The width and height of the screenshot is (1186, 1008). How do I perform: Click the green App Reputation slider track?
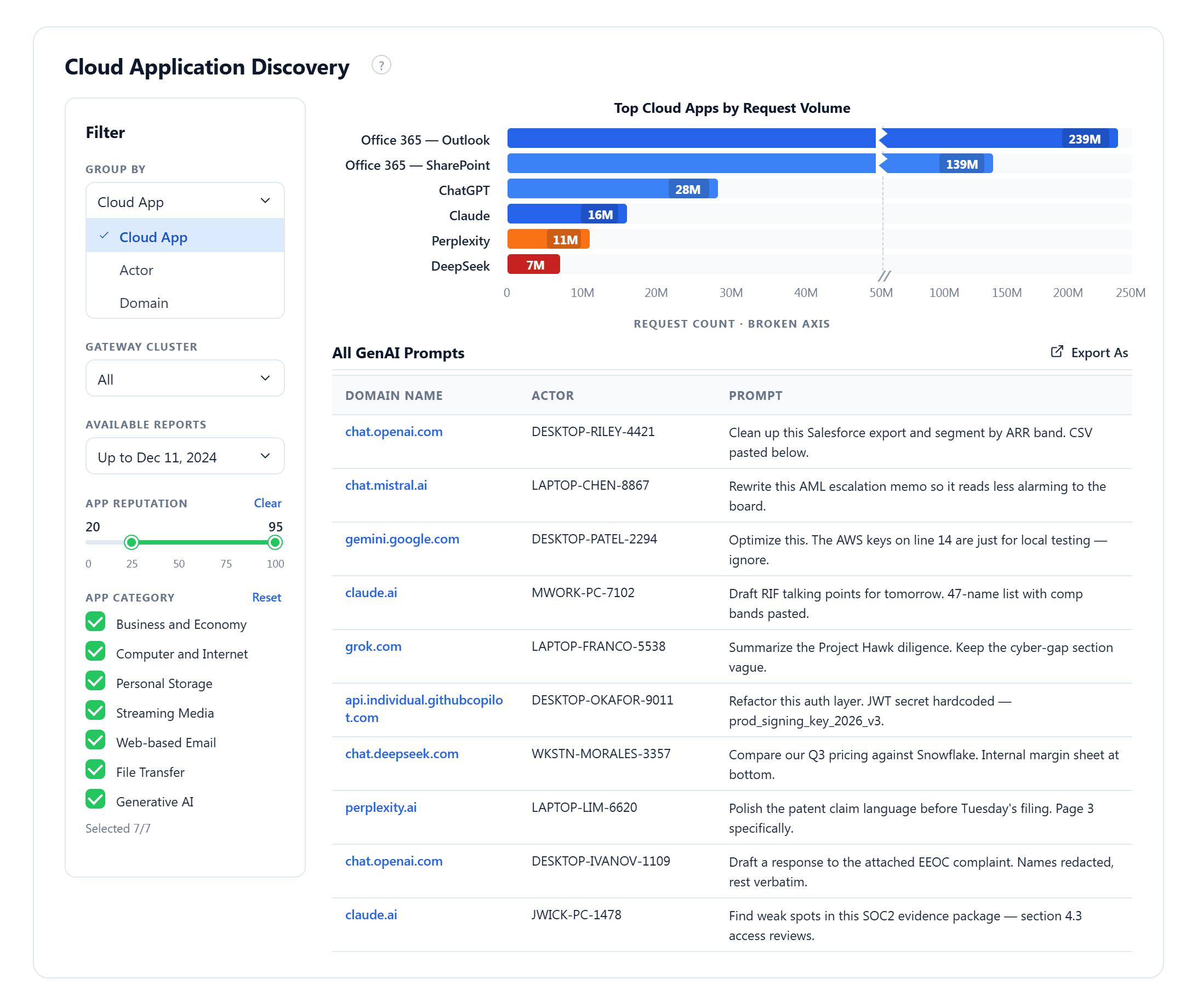(x=203, y=542)
